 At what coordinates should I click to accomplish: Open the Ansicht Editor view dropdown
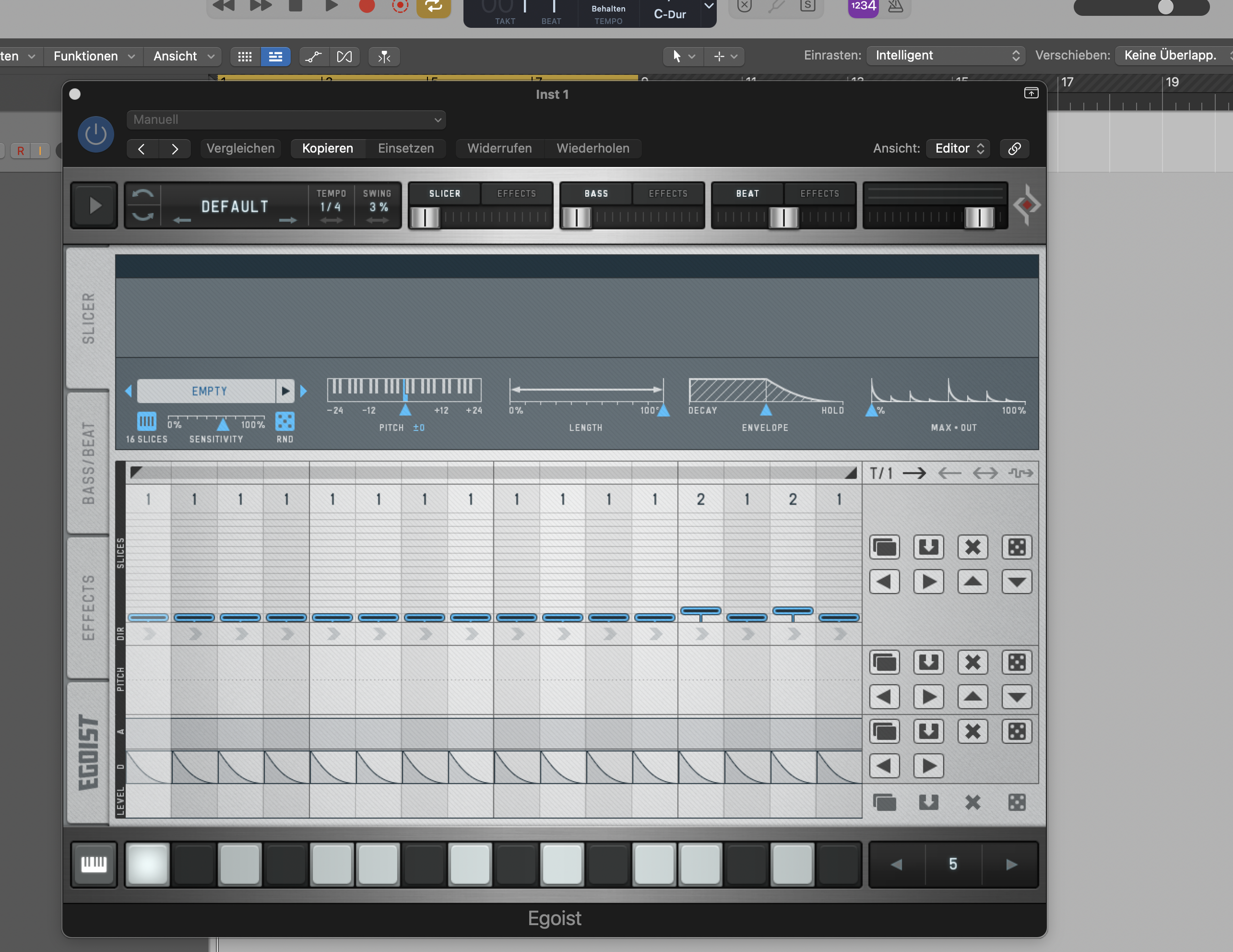click(958, 148)
